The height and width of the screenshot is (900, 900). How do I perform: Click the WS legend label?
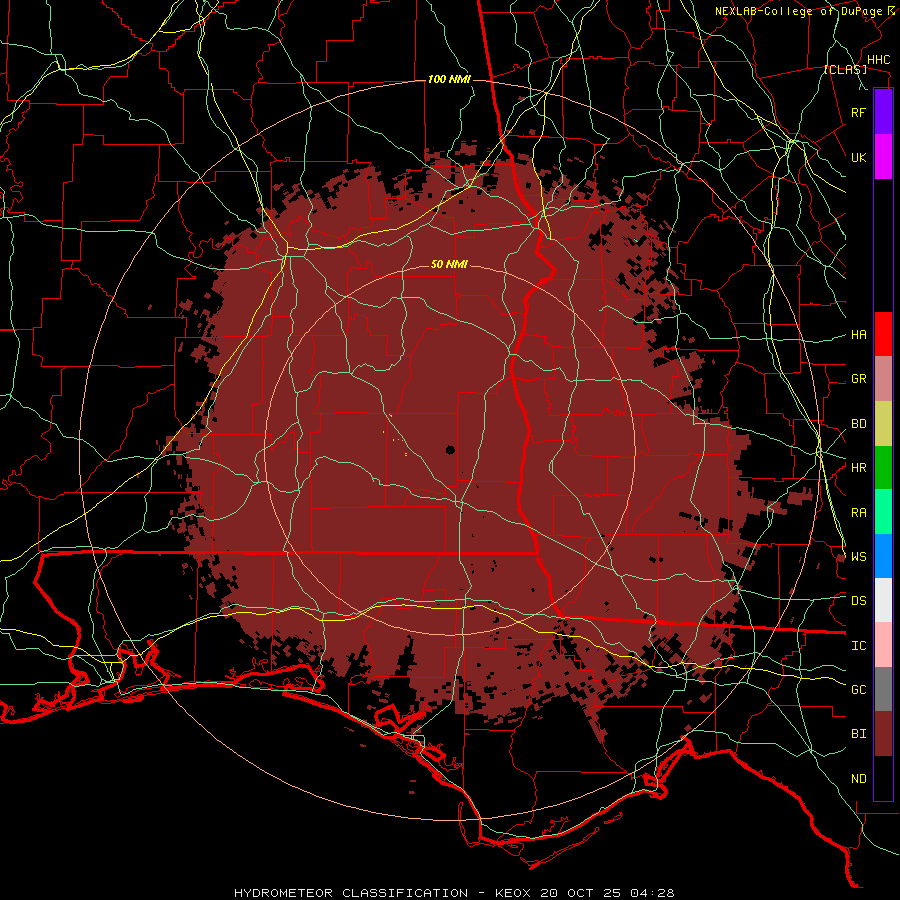coord(859,556)
